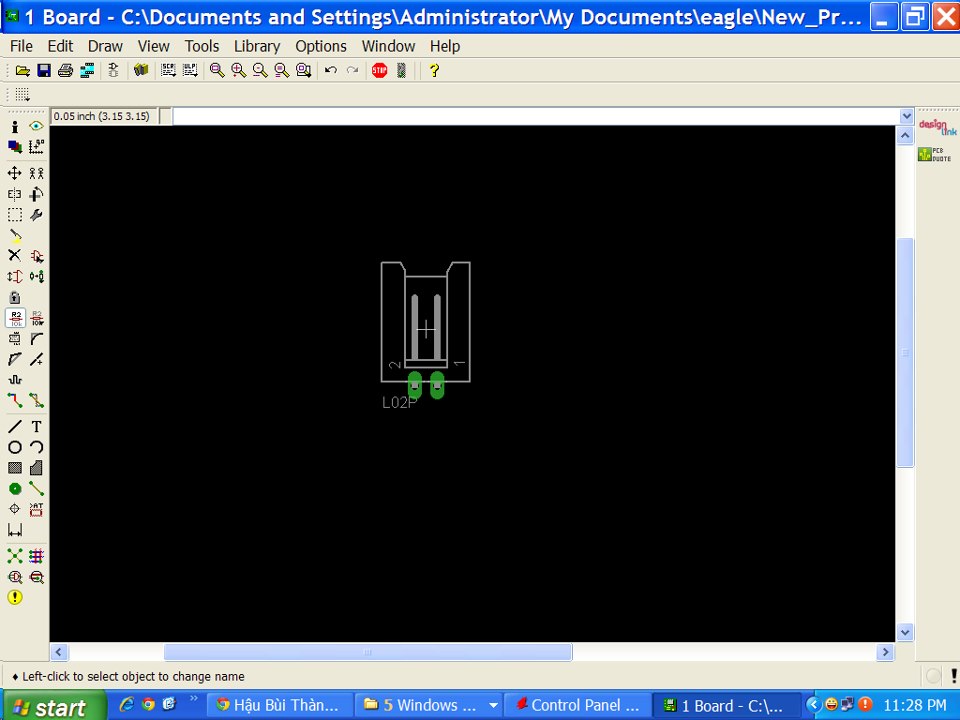960x720 pixels.
Task: Select the Value tool
Action: coord(36,318)
